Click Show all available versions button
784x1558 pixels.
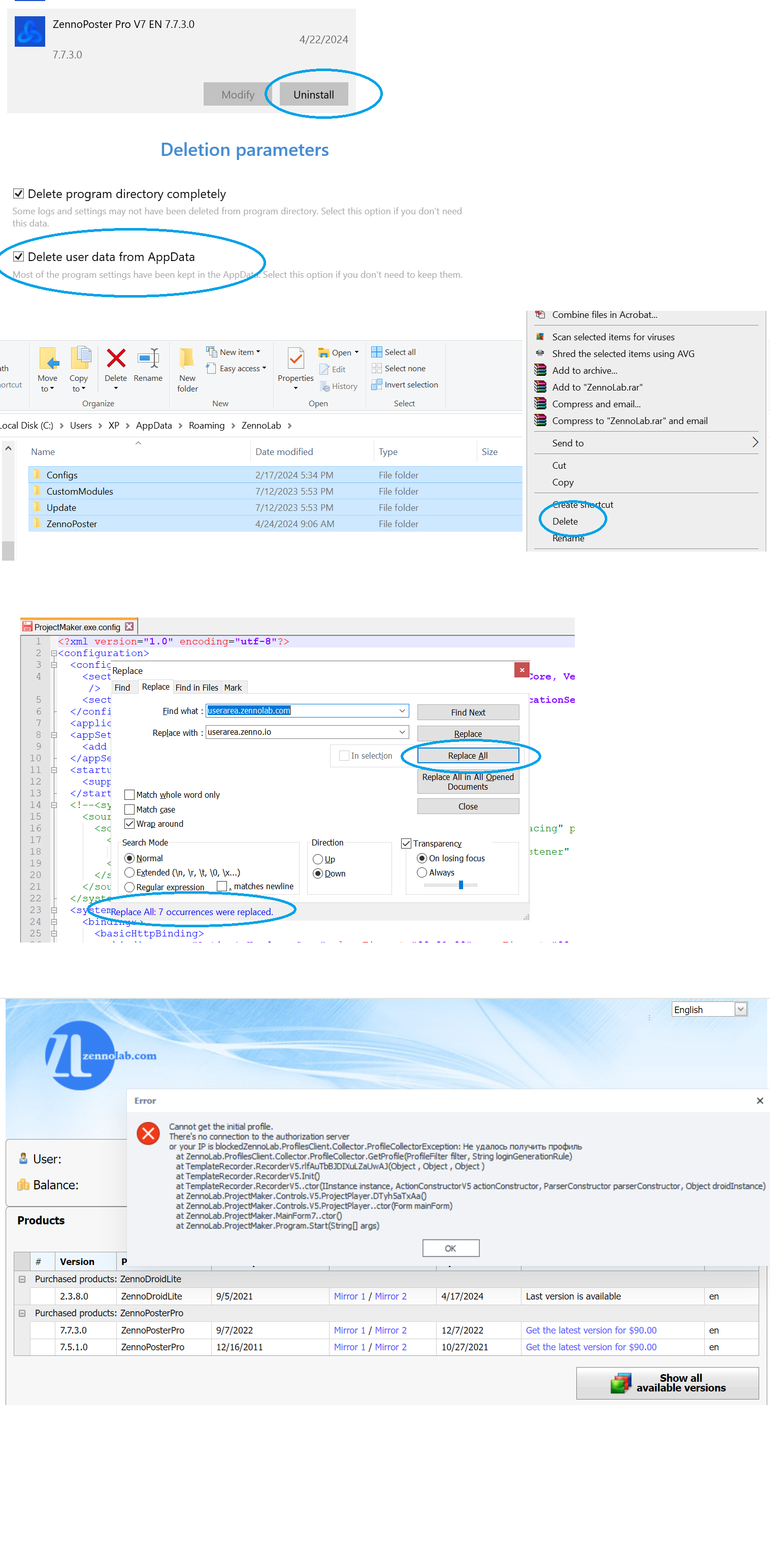(667, 1383)
